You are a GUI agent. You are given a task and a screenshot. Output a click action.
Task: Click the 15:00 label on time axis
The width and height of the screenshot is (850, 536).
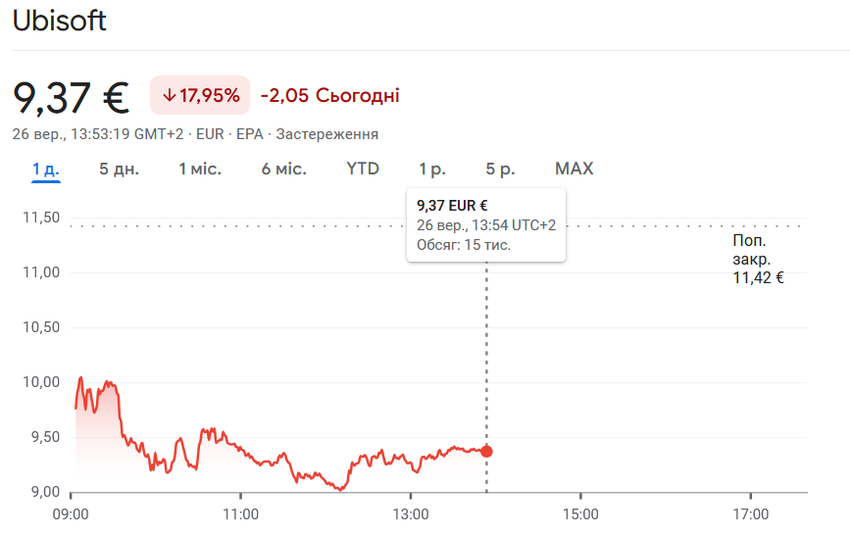(x=580, y=514)
